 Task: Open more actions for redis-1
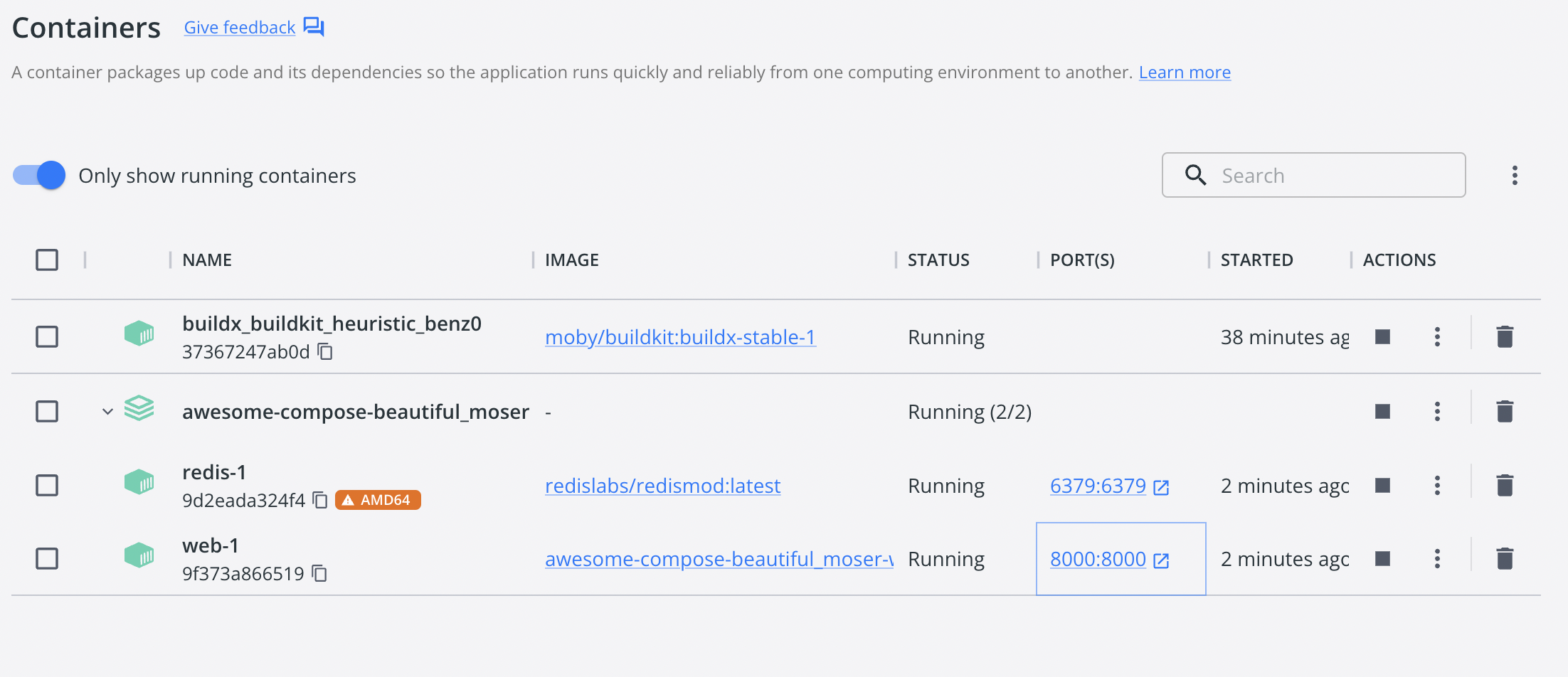1437,485
